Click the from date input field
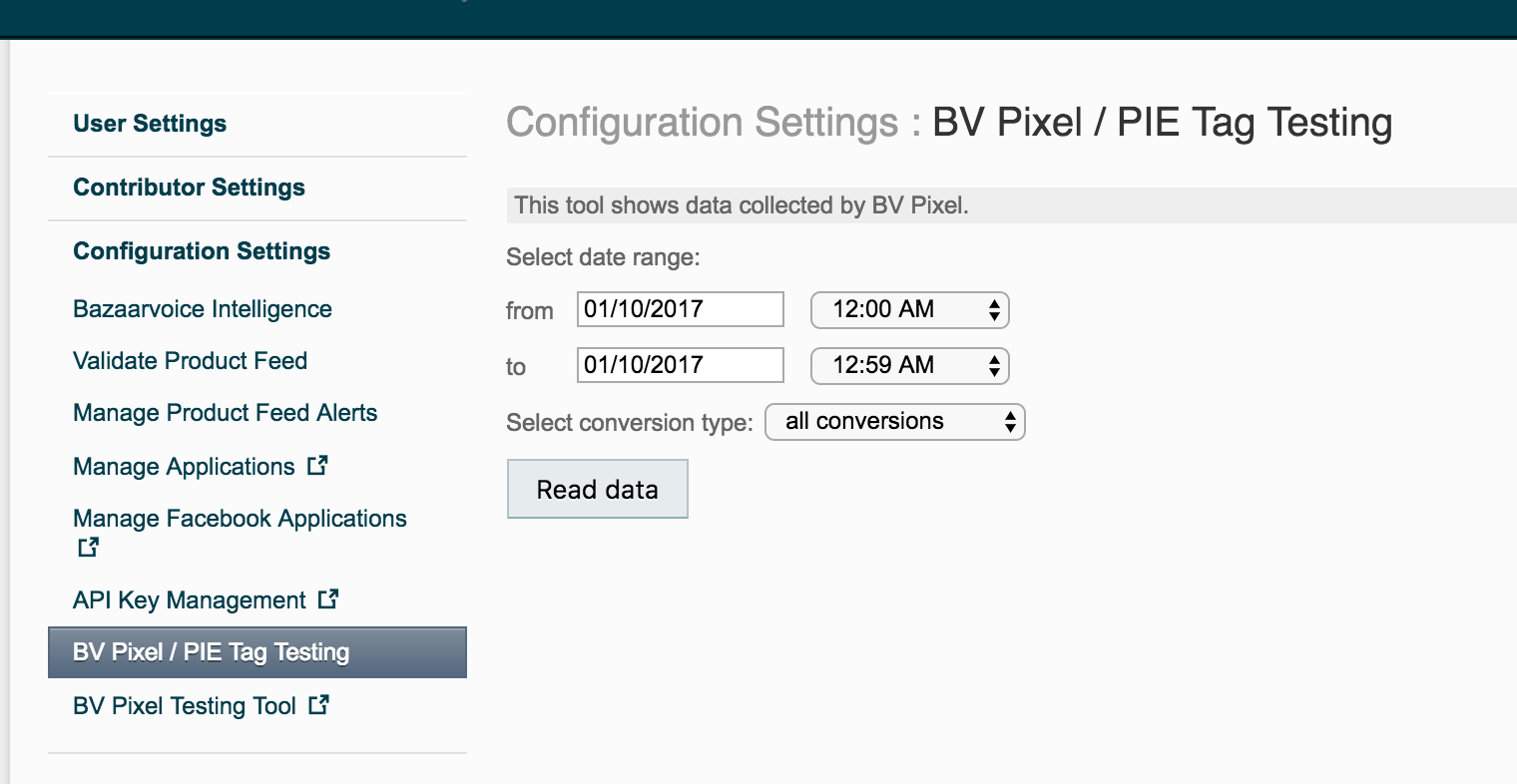Image resolution: width=1517 pixels, height=784 pixels. (681, 309)
